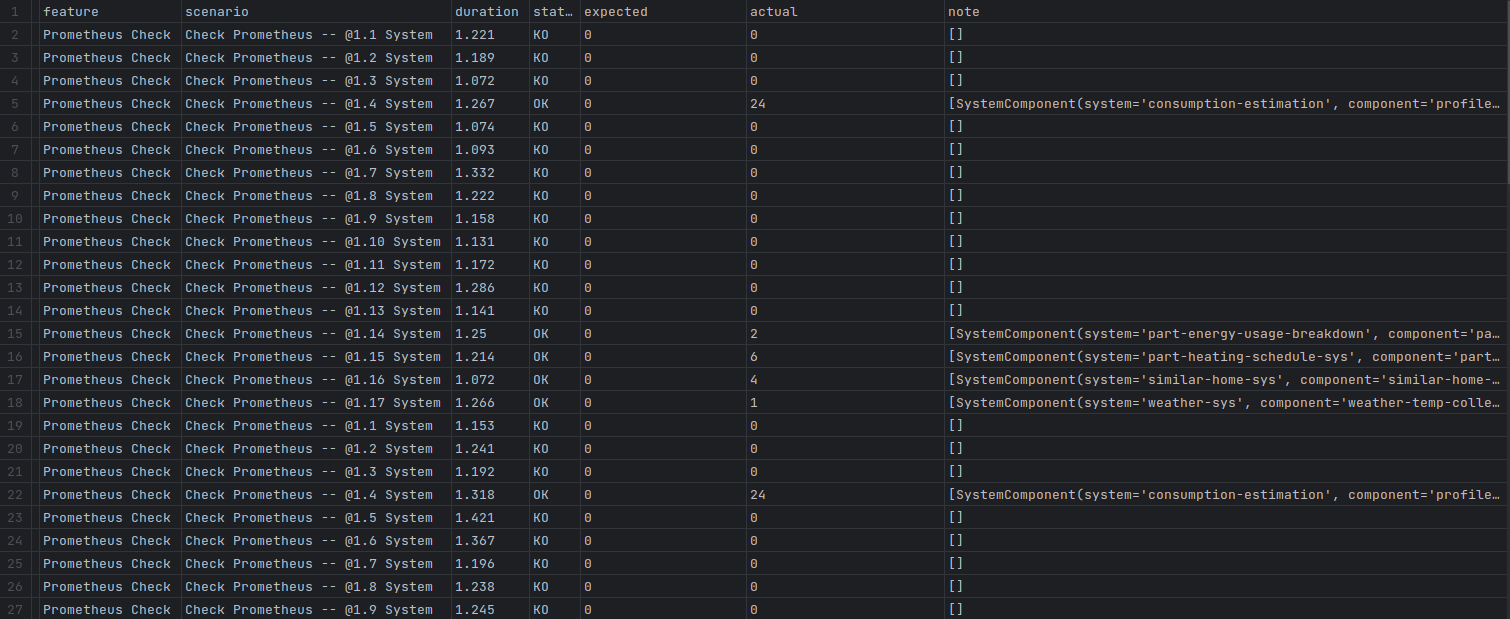Click duration value 1.245
The width and height of the screenshot is (1510, 619).
(x=474, y=610)
